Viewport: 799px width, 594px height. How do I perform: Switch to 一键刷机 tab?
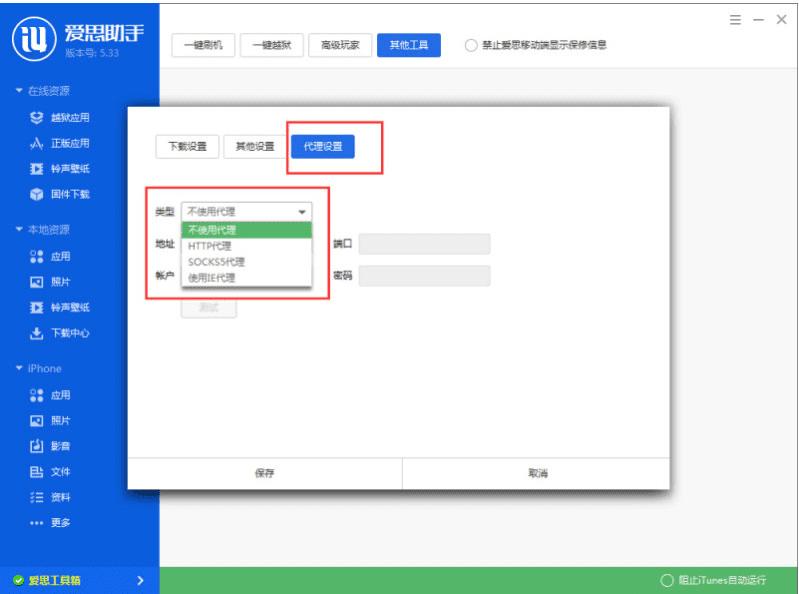click(203, 45)
